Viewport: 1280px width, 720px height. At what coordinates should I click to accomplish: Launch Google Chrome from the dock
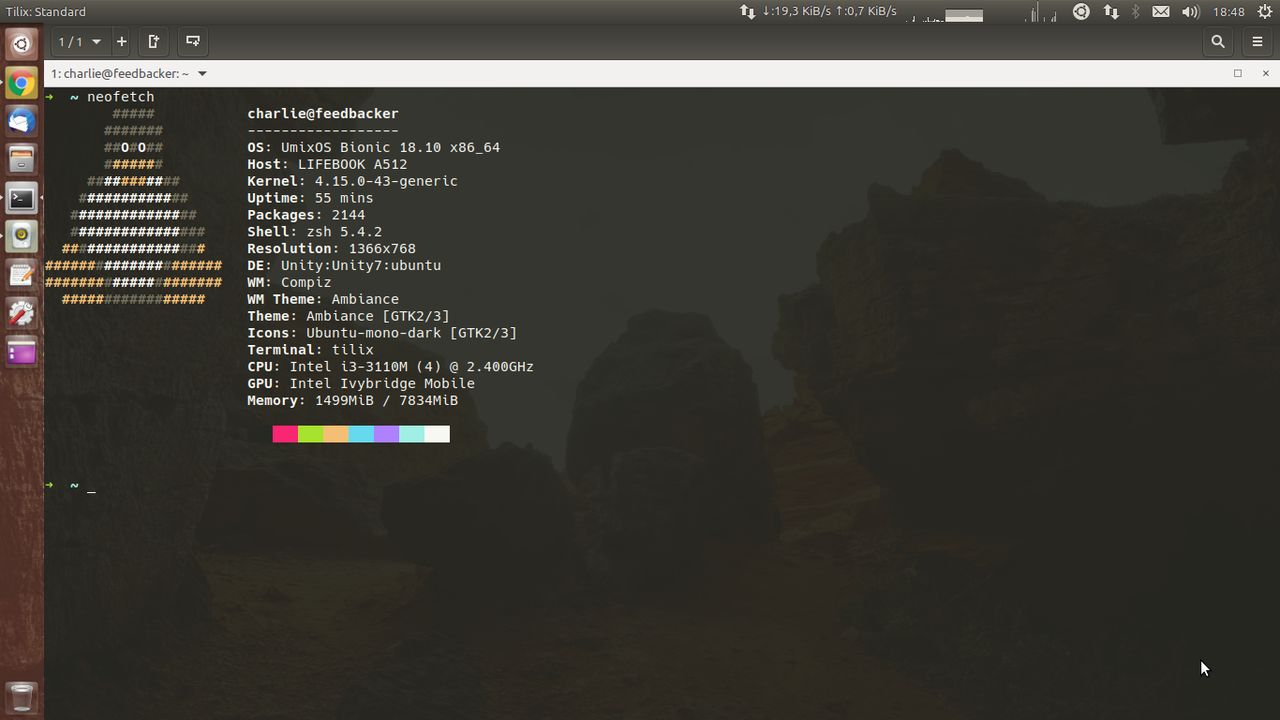click(x=22, y=83)
